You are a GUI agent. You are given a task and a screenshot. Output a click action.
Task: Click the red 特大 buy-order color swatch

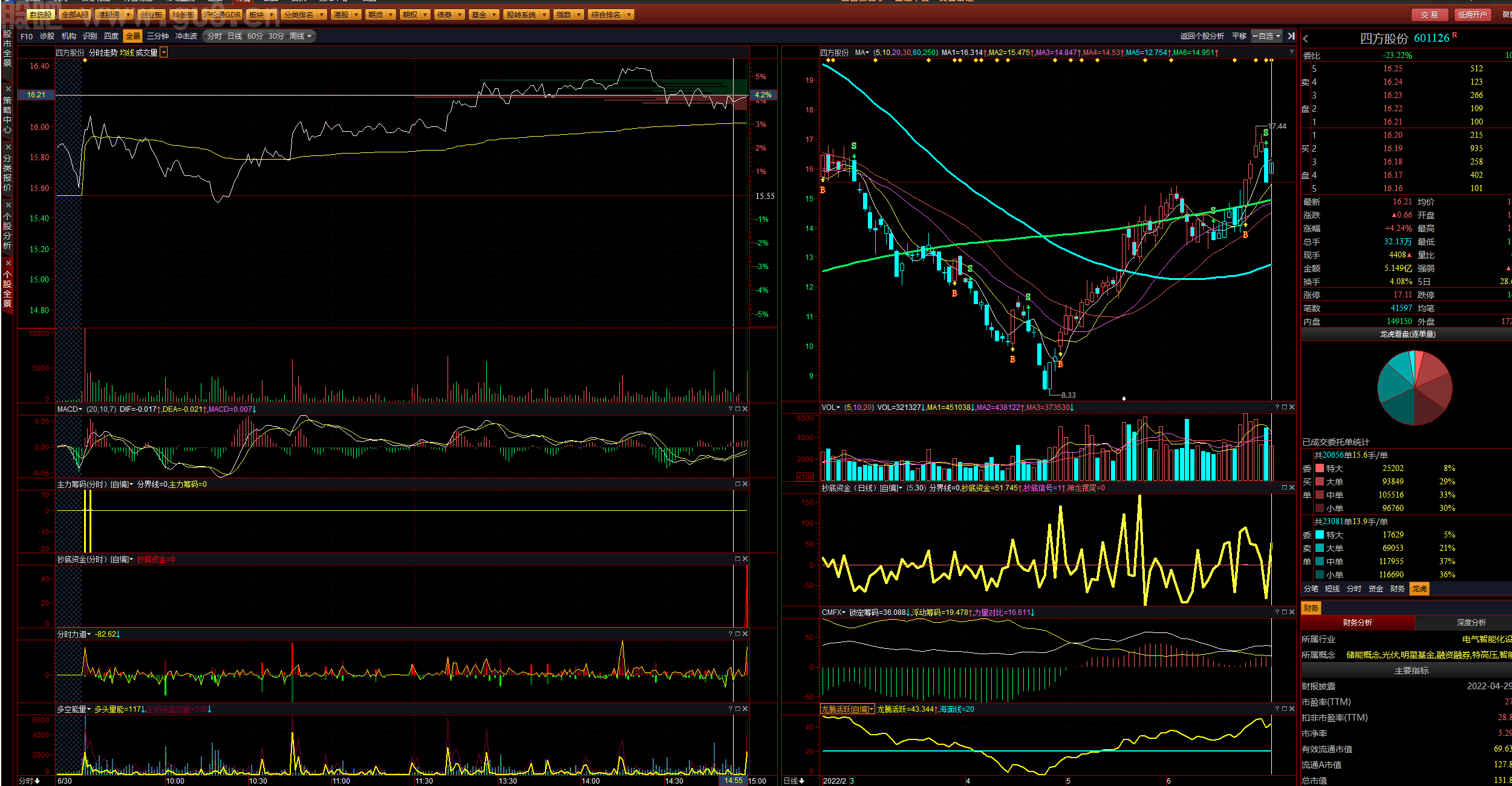pos(1320,469)
